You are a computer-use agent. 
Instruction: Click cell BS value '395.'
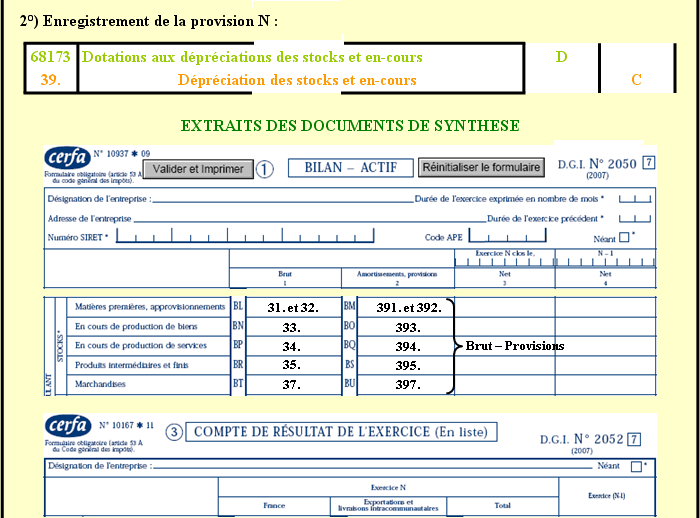[405, 365]
